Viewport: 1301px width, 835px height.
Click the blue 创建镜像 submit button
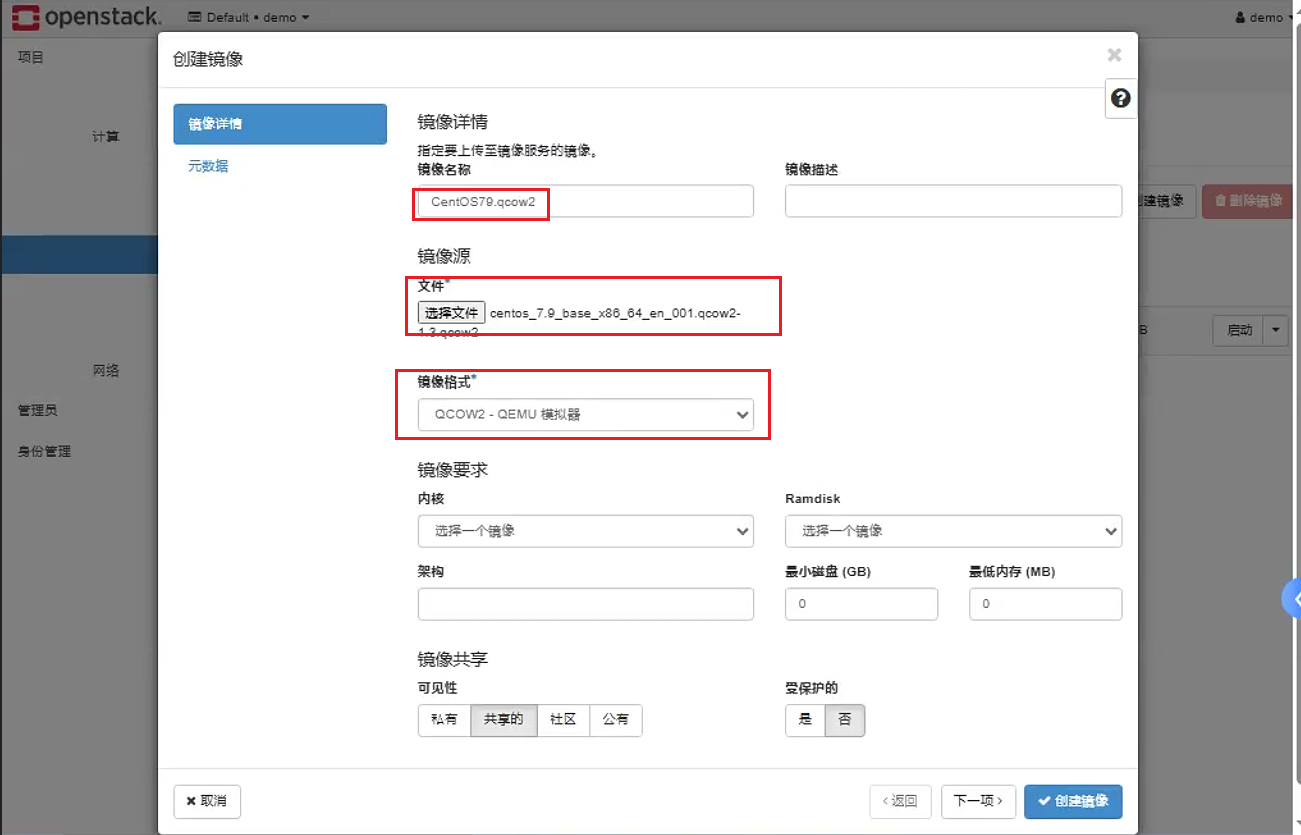click(x=1073, y=801)
